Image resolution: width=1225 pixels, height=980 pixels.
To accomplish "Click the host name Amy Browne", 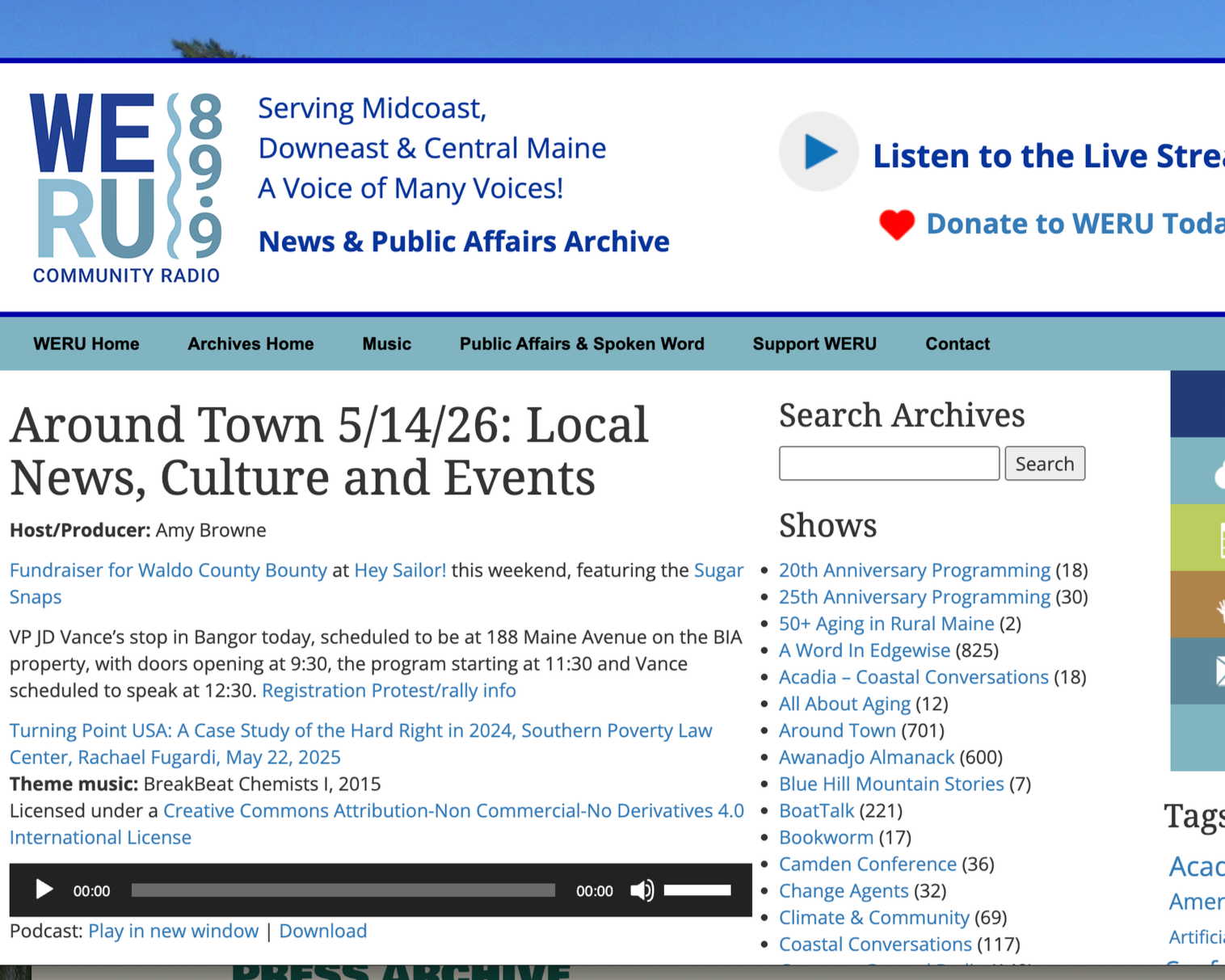I will pyautogui.click(x=211, y=530).
